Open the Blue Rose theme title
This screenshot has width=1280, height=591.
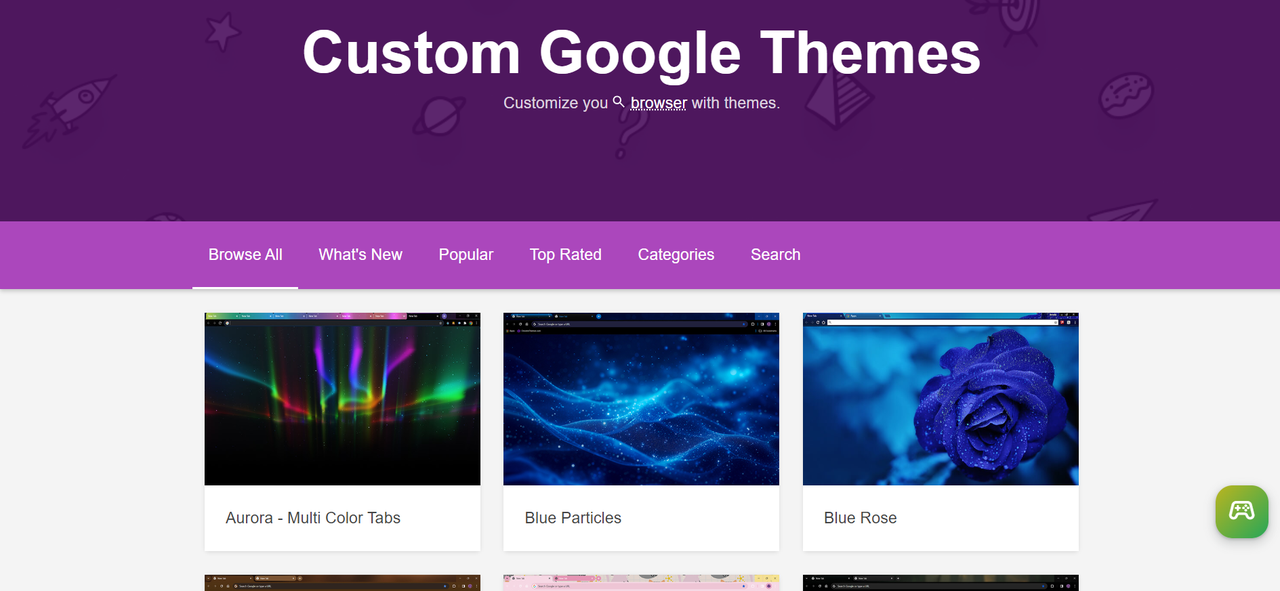click(x=860, y=518)
